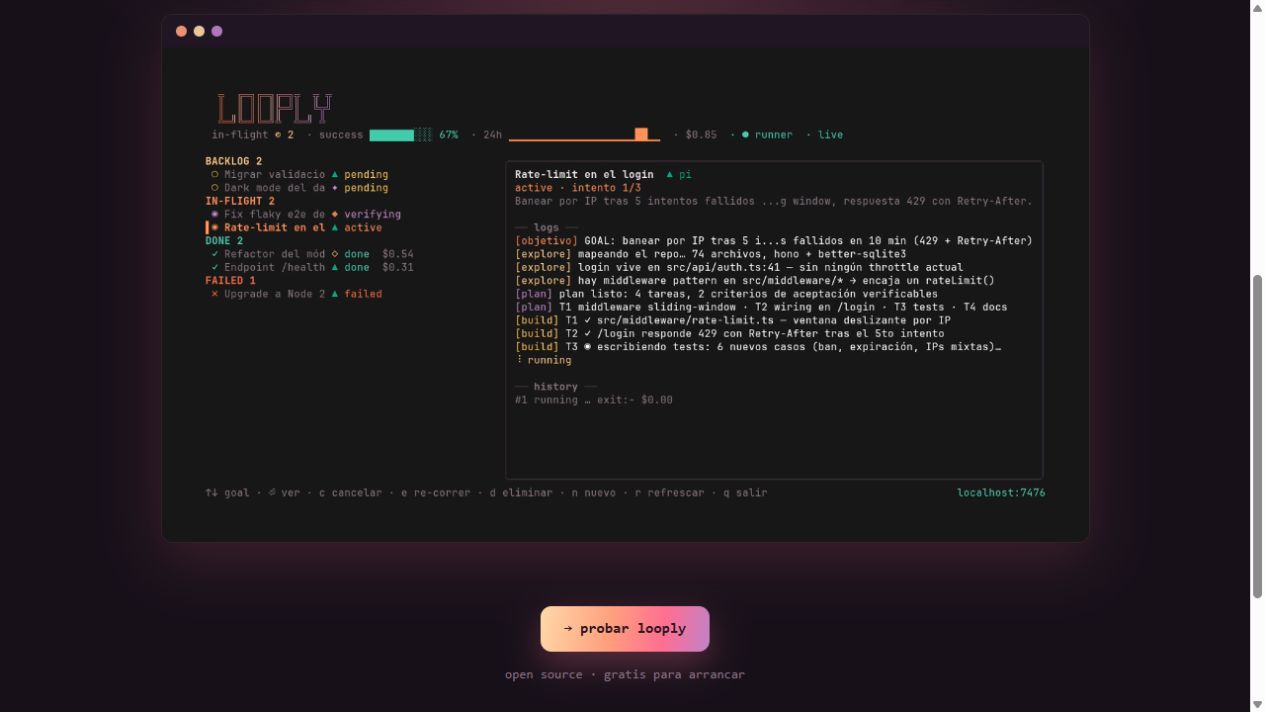Click the orange in-flight dot in status line
Viewport: 1265px width, 712px height.
pyautogui.click(x=278, y=135)
